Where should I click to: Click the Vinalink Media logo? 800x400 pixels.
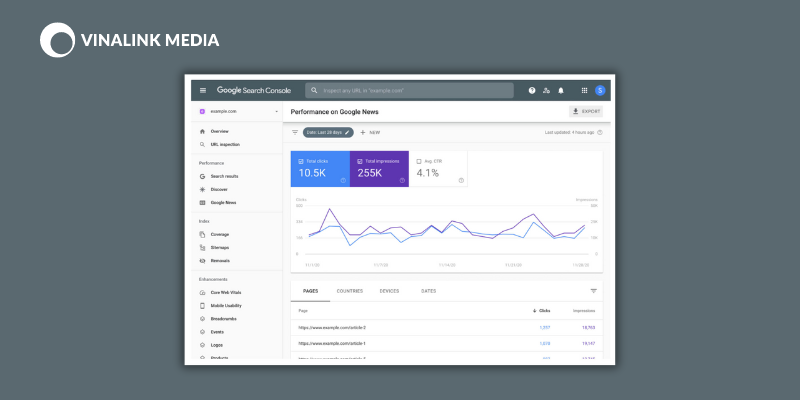coord(130,40)
